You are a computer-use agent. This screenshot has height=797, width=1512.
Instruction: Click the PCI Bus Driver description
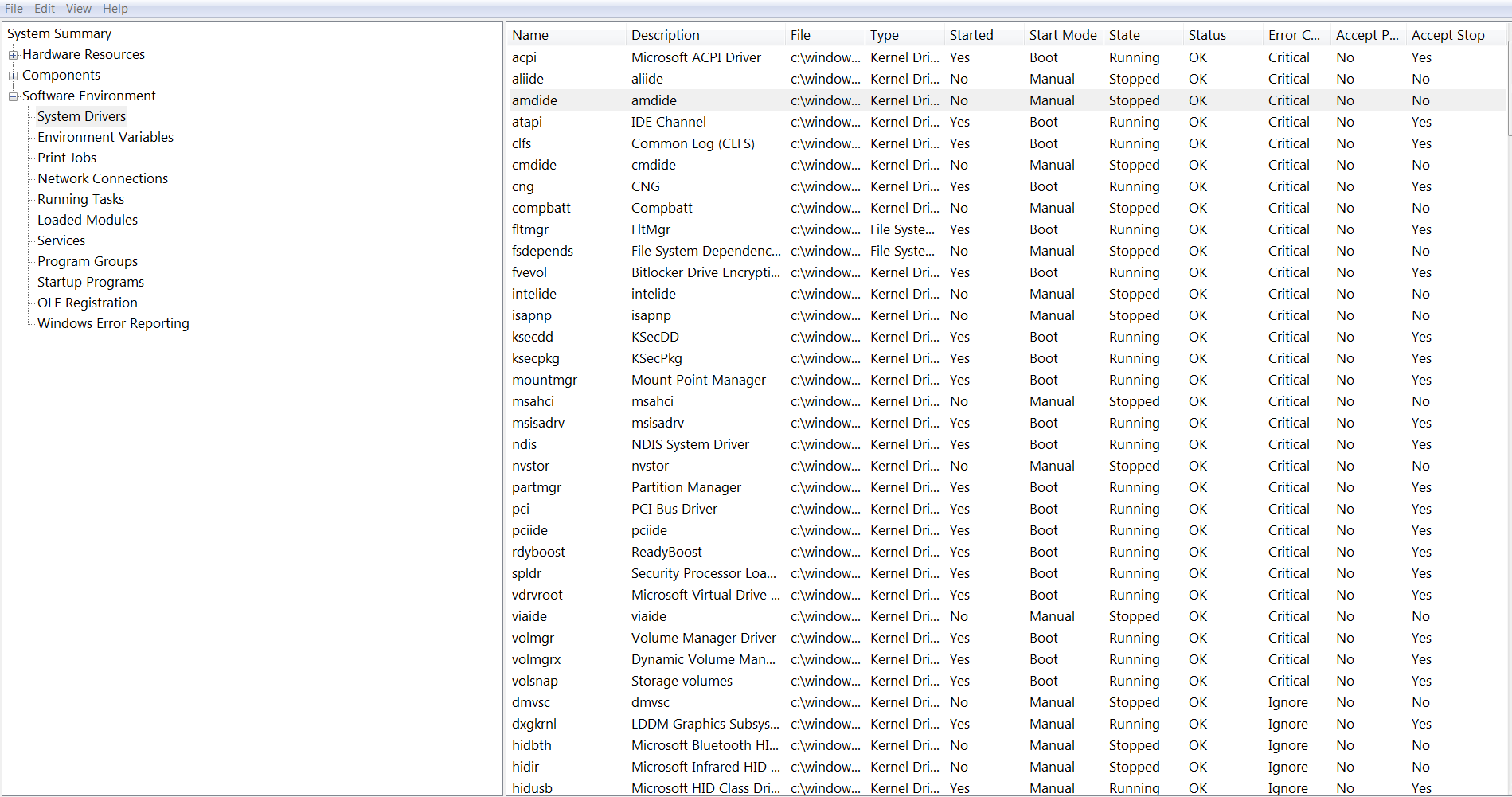coord(674,509)
